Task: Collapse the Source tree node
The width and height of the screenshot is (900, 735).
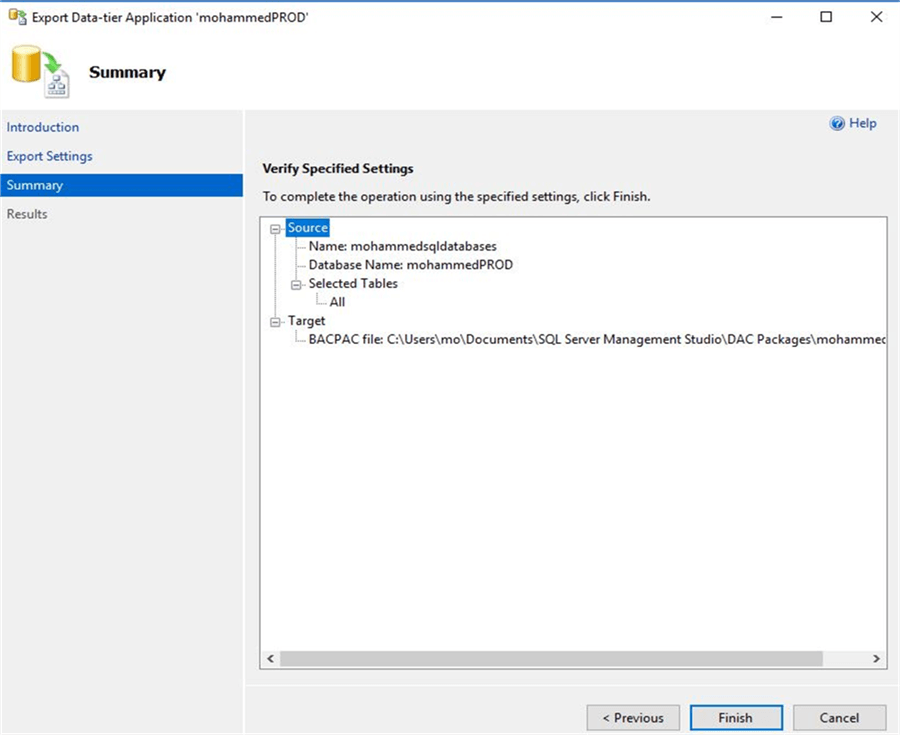Action: click(275, 228)
